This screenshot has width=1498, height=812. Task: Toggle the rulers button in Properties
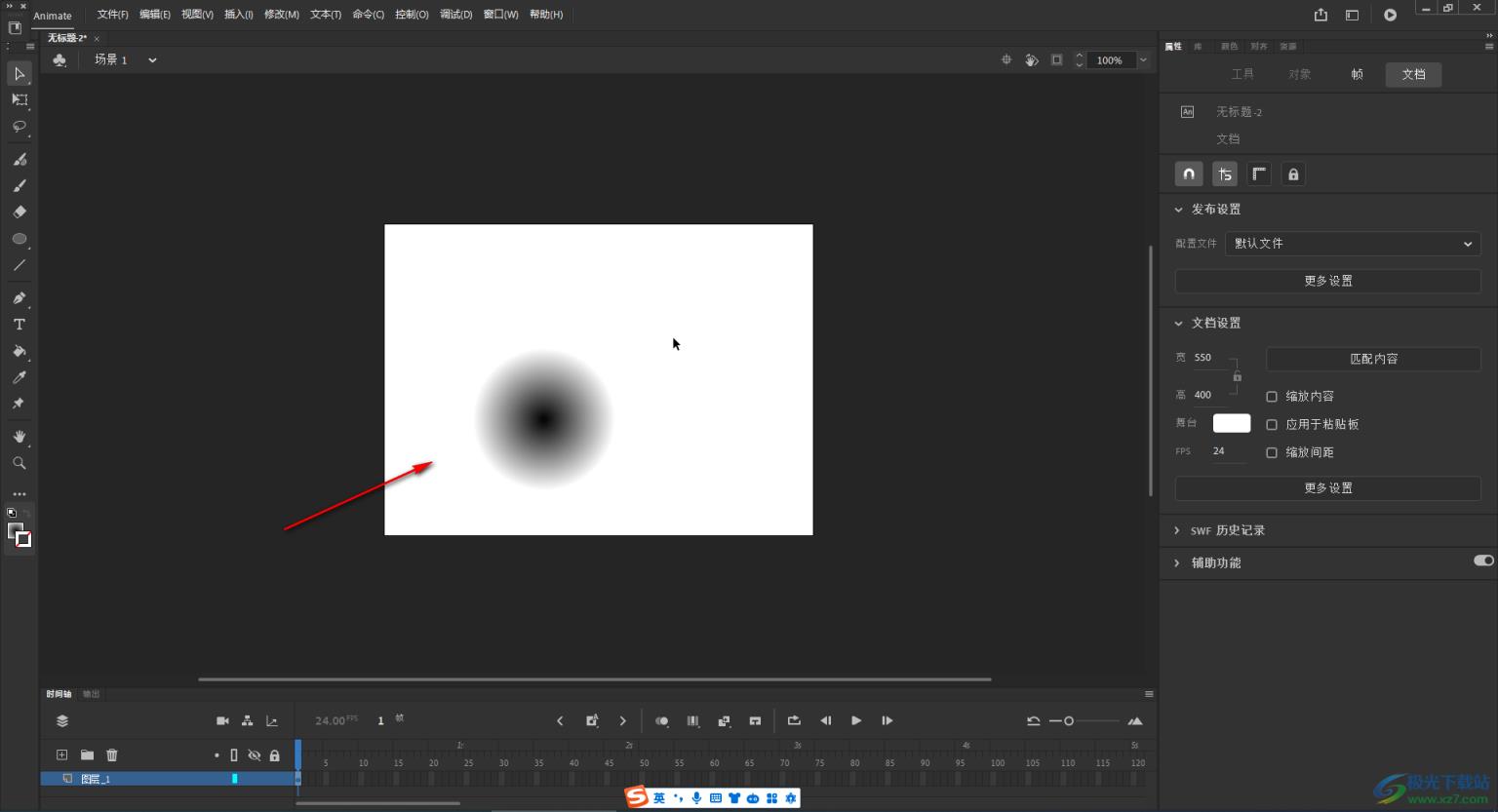pyautogui.click(x=1259, y=174)
